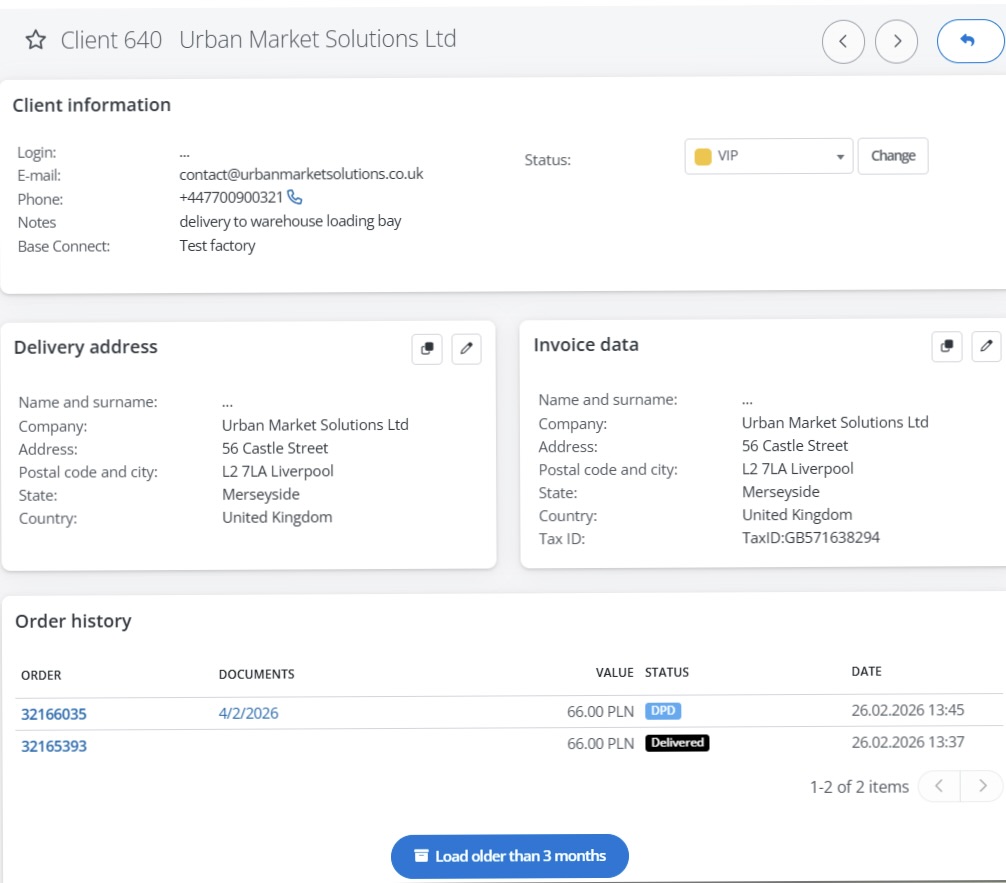
Task: Click the Delivered status badge
Action: (677, 743)
